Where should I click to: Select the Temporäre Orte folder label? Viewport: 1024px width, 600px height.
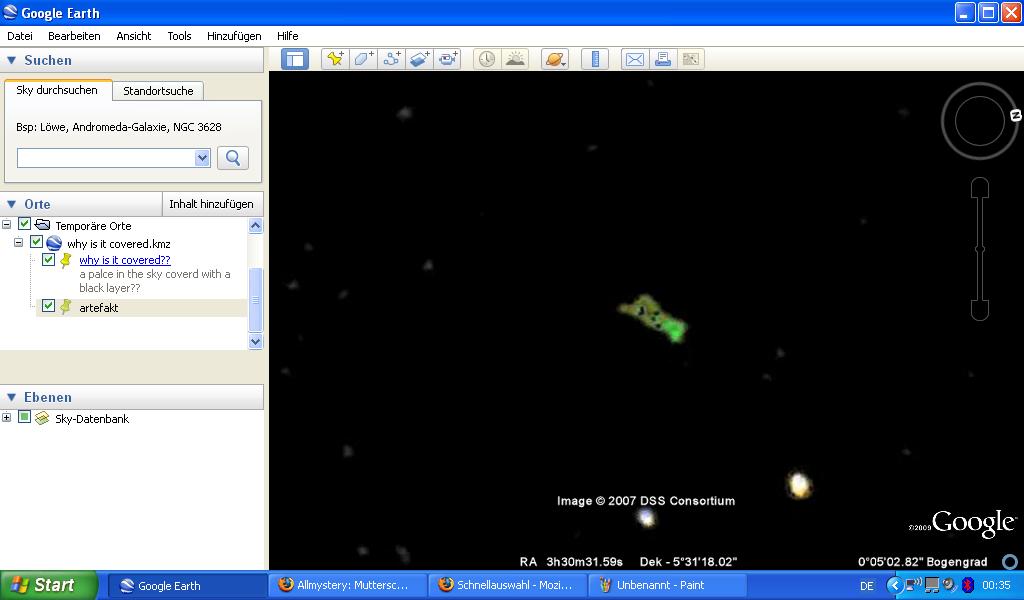click(93, 226)
